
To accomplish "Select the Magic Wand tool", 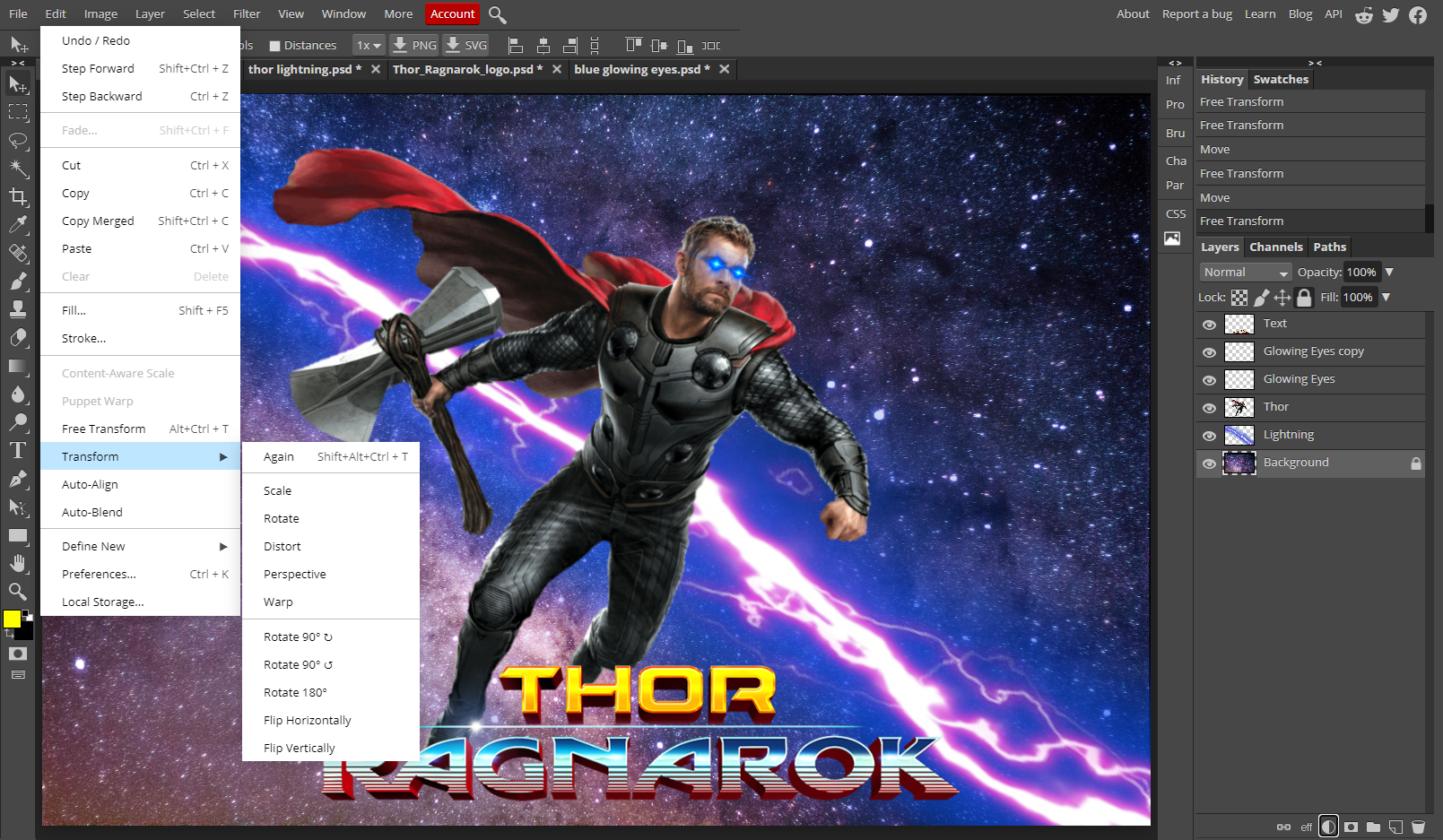I will [18, 169].
